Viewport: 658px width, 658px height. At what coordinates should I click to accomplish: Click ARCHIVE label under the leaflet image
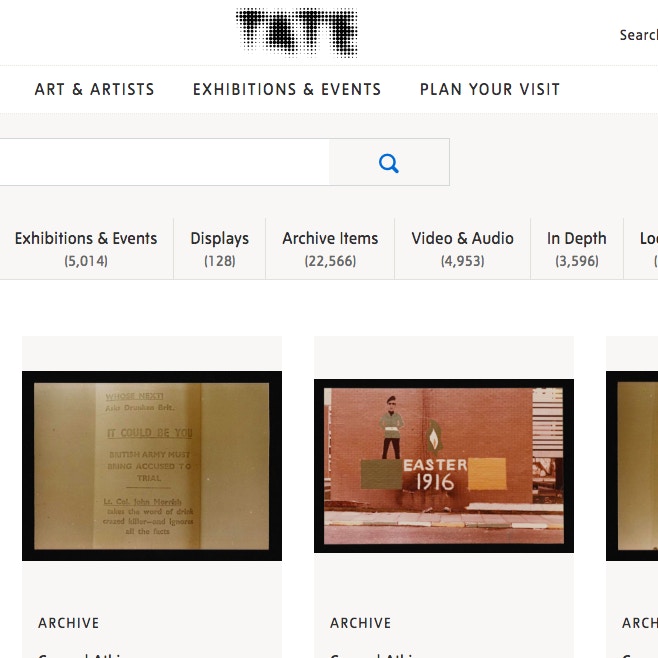[69, 623]
